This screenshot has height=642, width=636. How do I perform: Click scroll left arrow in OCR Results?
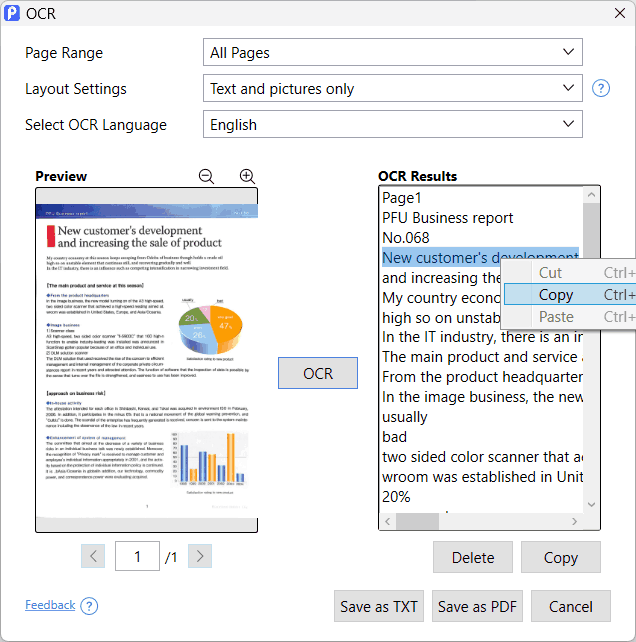(x=388, y=521)
